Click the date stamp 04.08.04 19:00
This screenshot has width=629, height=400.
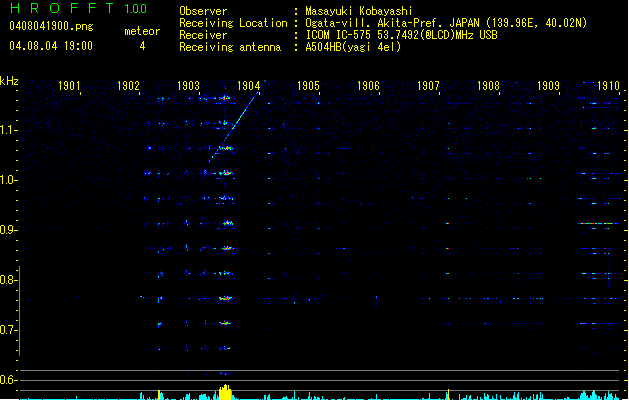click(51, 46)
